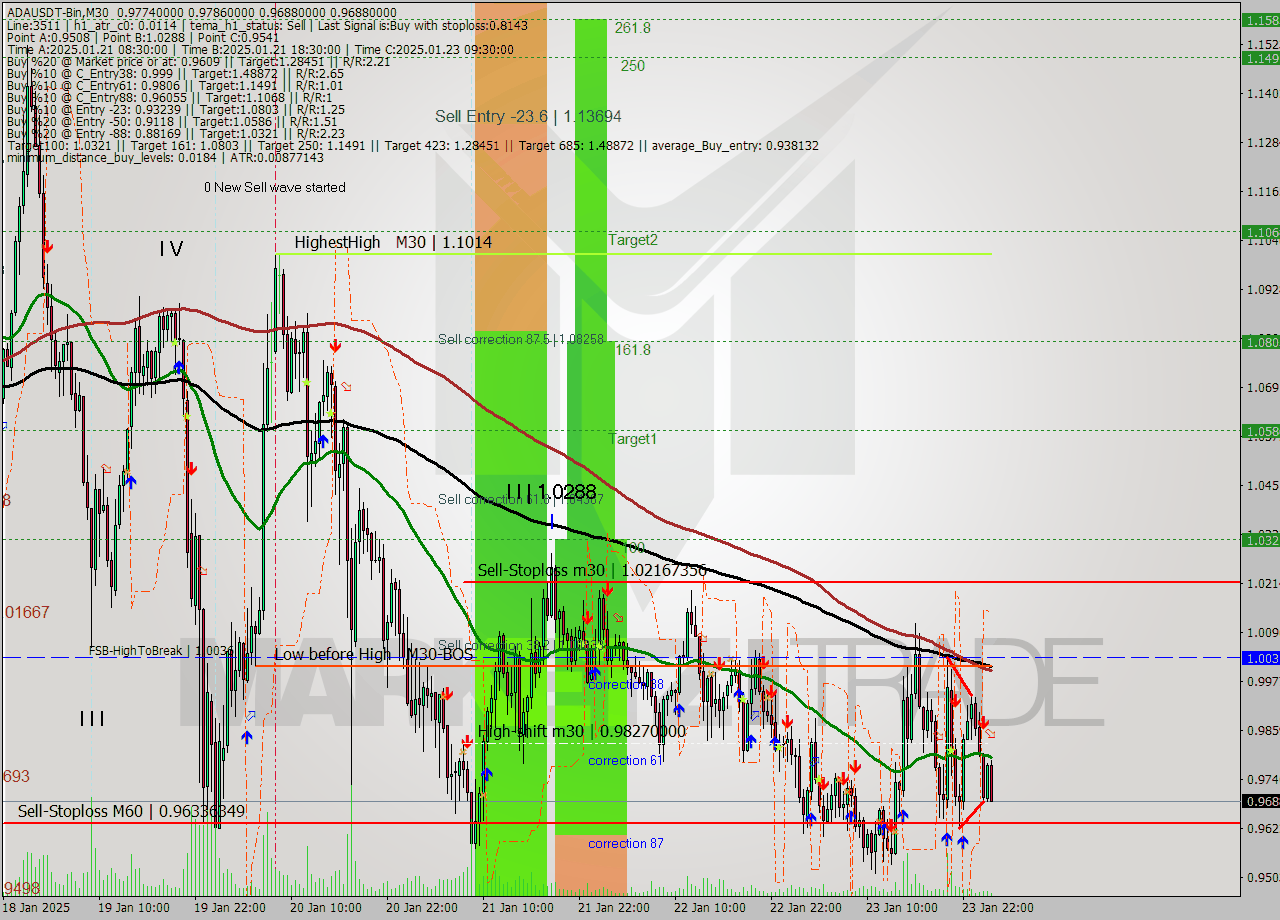Click the 'Low before High M30-BOS' label

click(x=374, y=655)
